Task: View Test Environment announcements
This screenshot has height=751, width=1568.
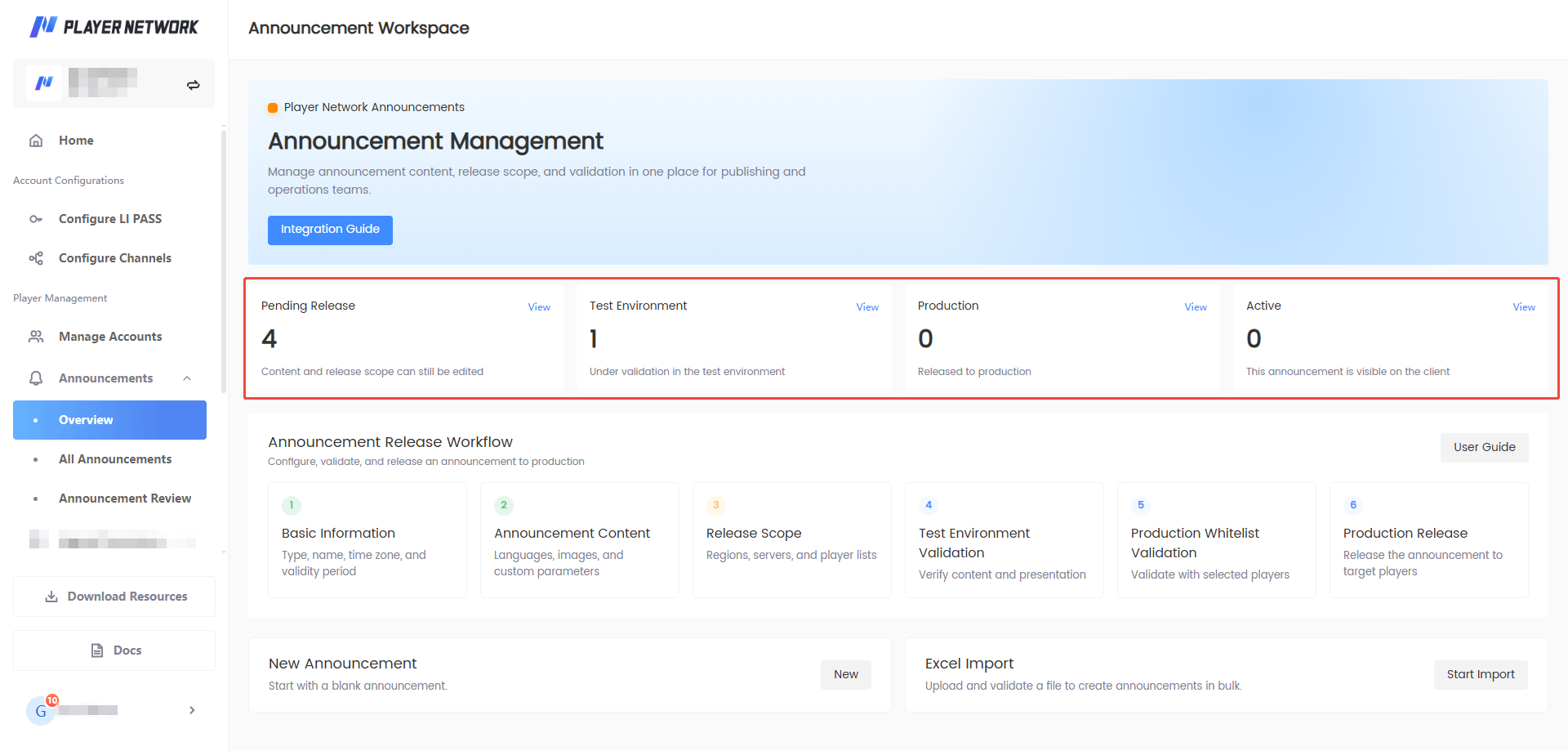Action: pos(867,307)
